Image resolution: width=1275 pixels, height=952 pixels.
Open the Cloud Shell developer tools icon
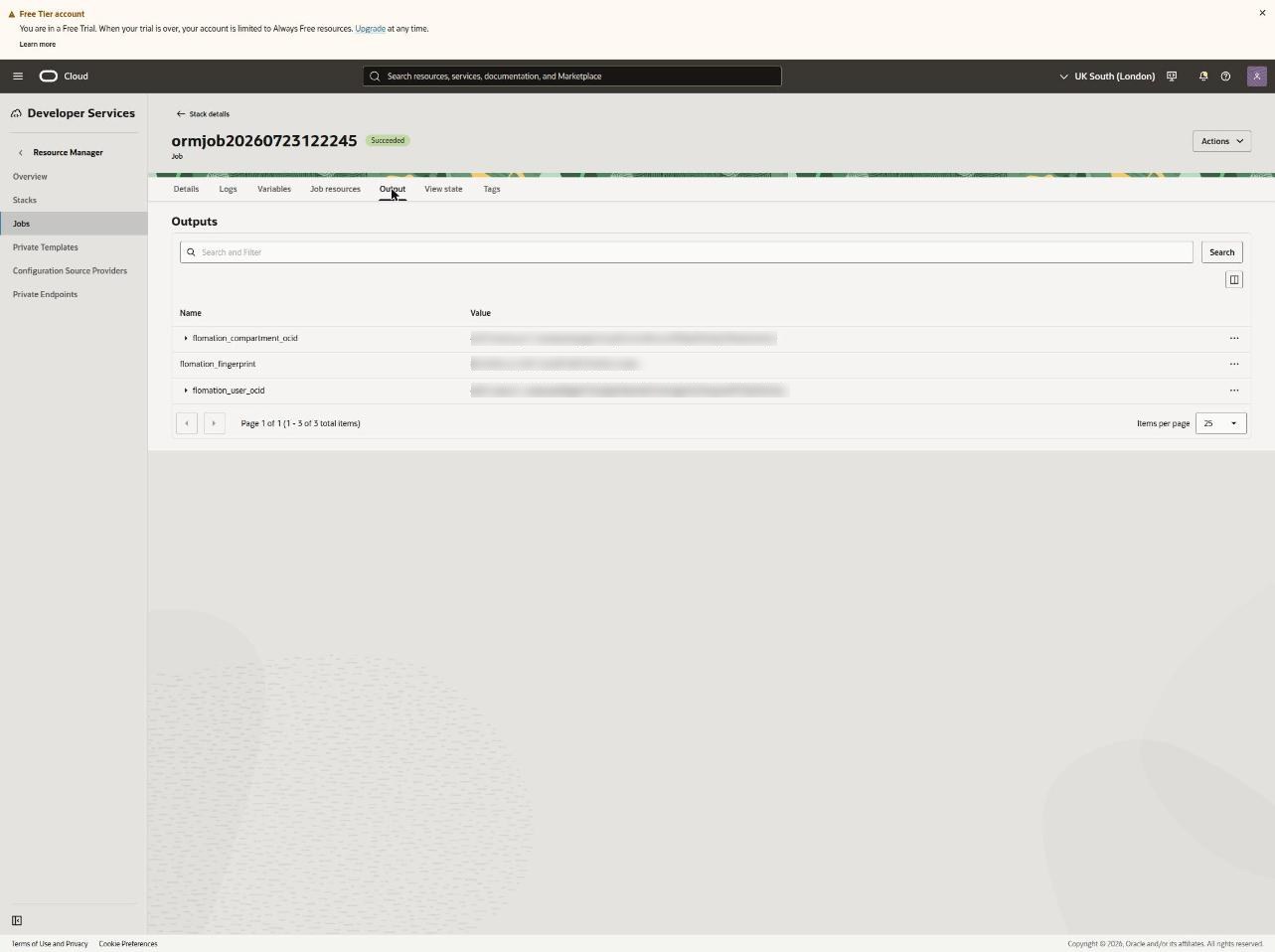click(x=1172, y=77)
